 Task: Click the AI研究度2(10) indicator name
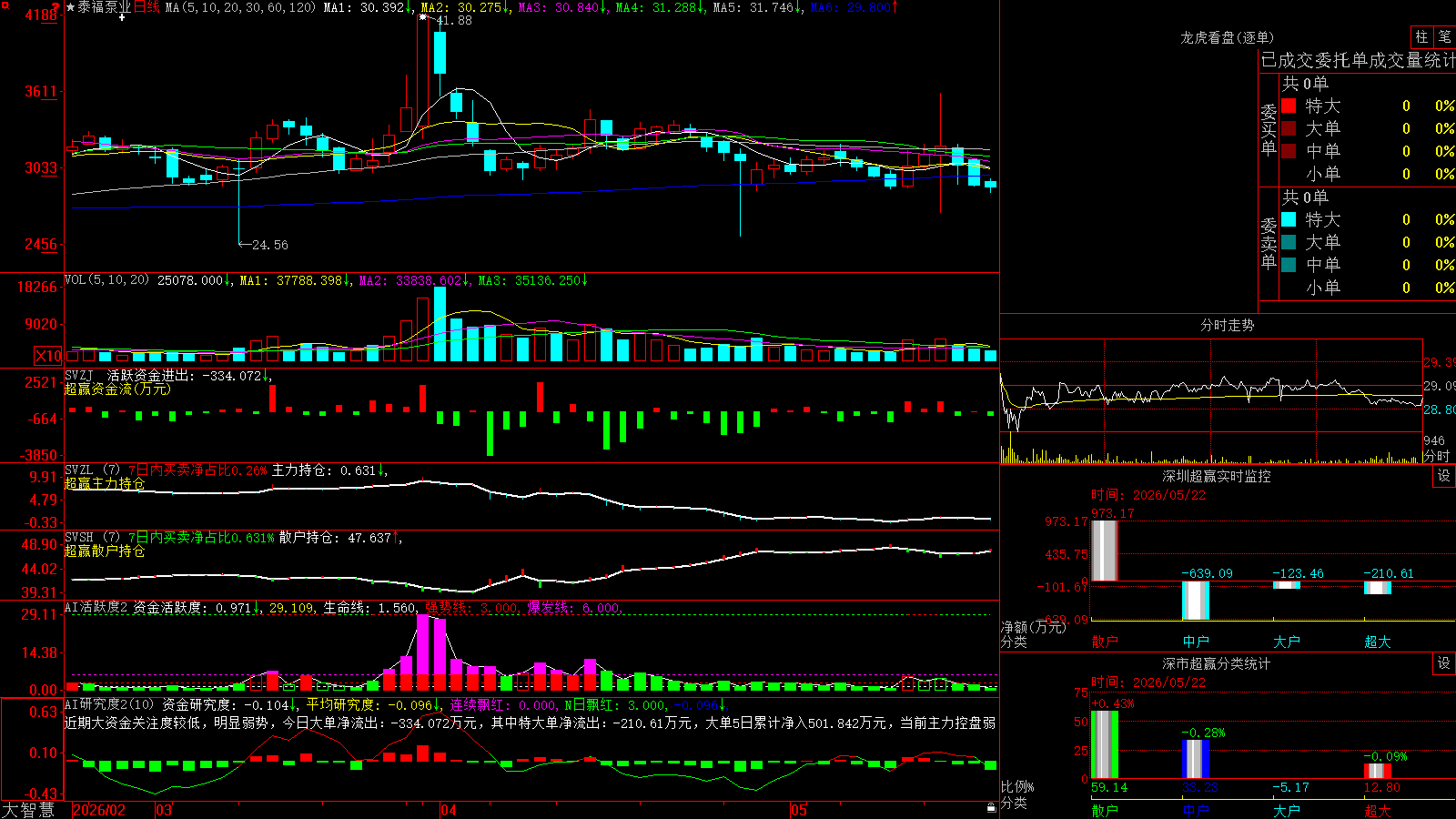(109, 704)
